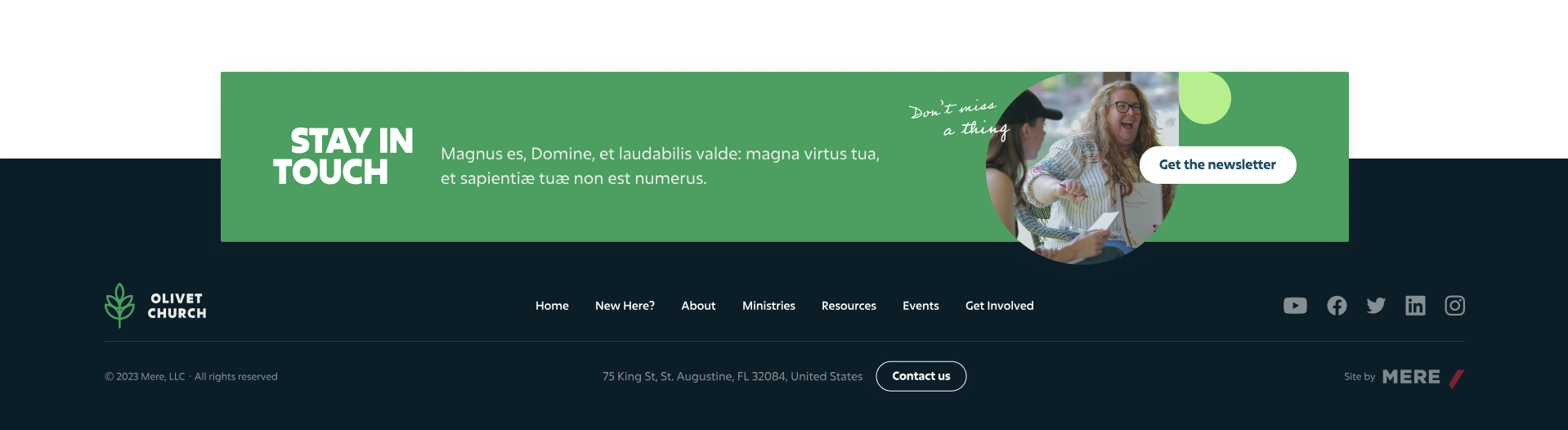Screen dimensions: 1568x430
Task: Open the Resources footer link
Action: pos(849,306)
